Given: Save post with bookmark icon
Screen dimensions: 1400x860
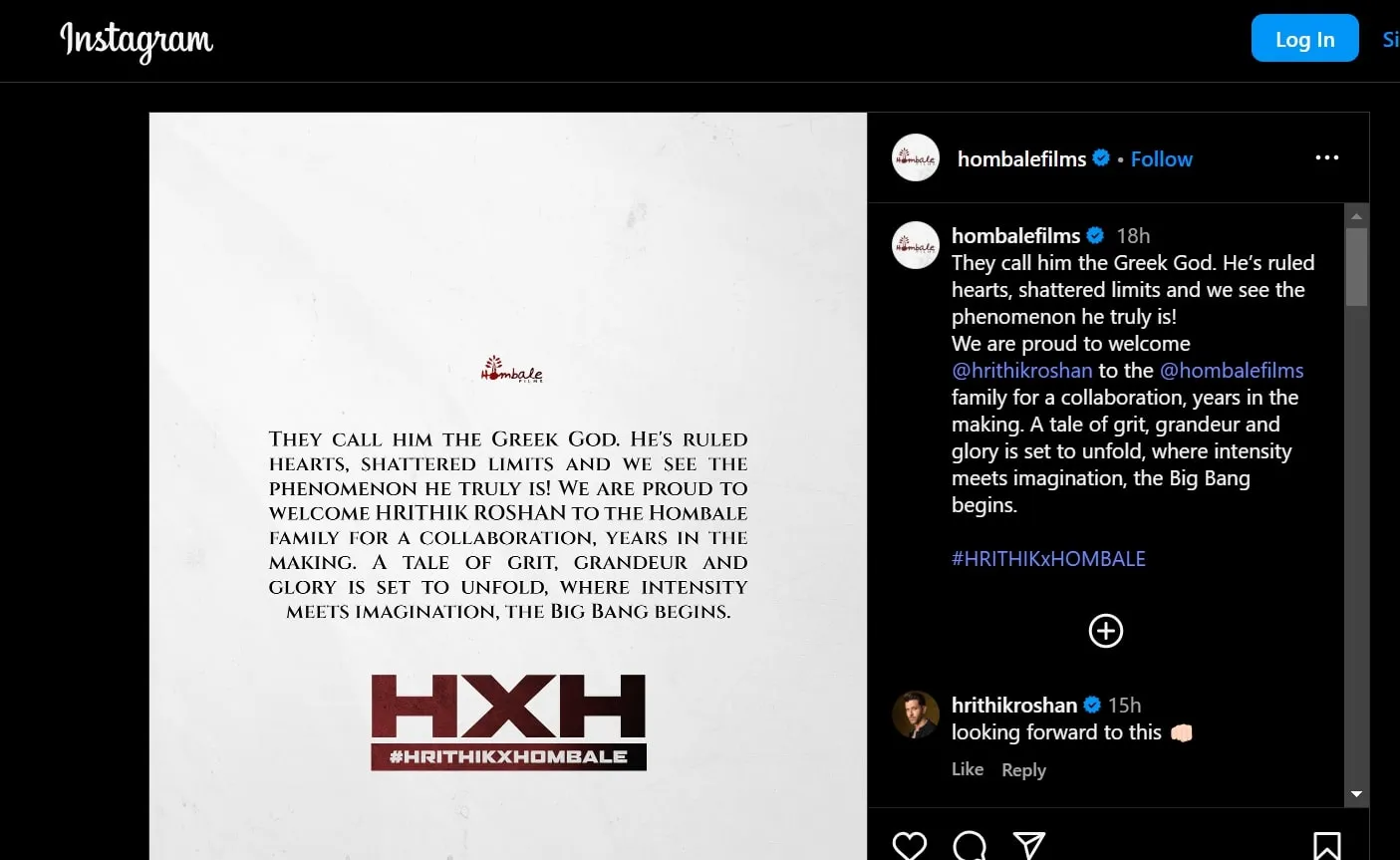Looking at the screenshot, I should (1326, 845).
